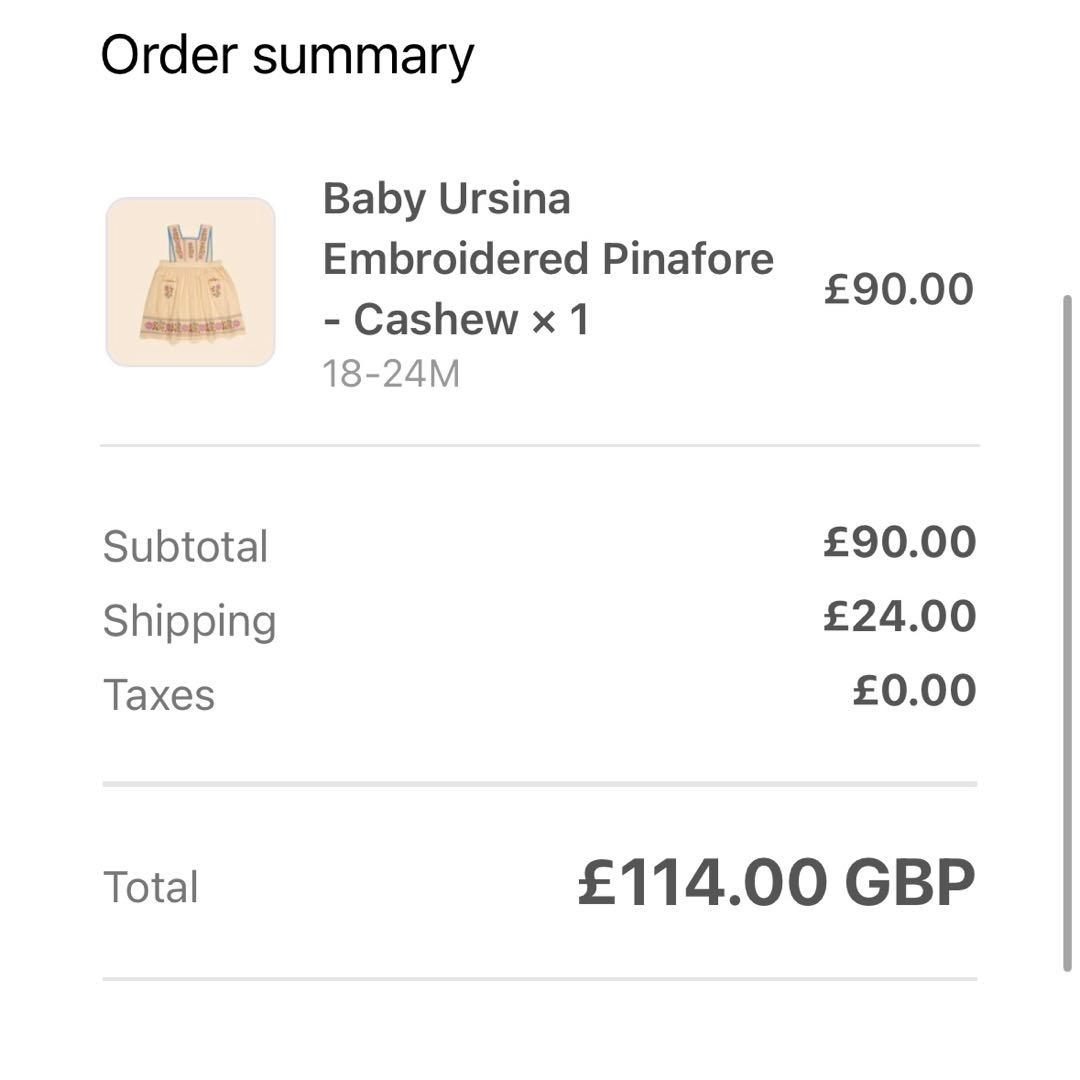Click the GBP currency code
This screenshot has width=1080, height=1080.
909,883
